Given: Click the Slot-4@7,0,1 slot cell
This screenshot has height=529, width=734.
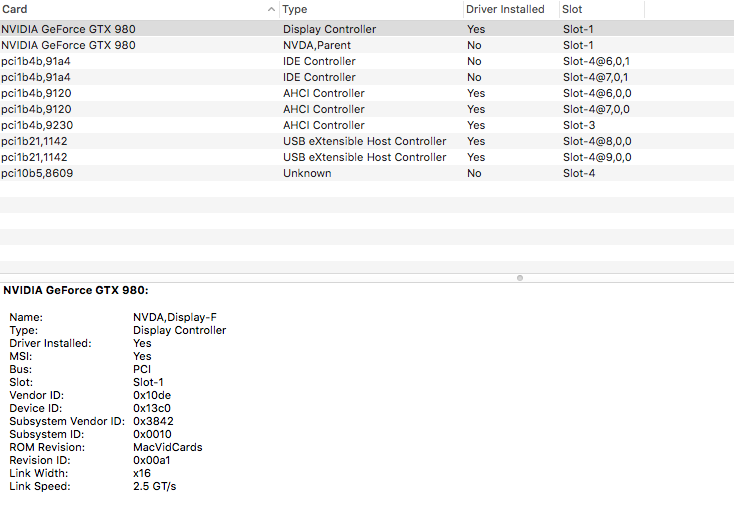Looking at the screenshot, I should tap(595, 77).
